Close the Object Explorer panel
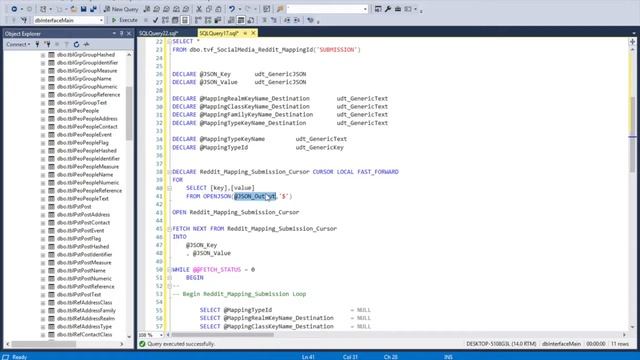The width and height of the screenshot is (640, 360). tap(129, 33)
